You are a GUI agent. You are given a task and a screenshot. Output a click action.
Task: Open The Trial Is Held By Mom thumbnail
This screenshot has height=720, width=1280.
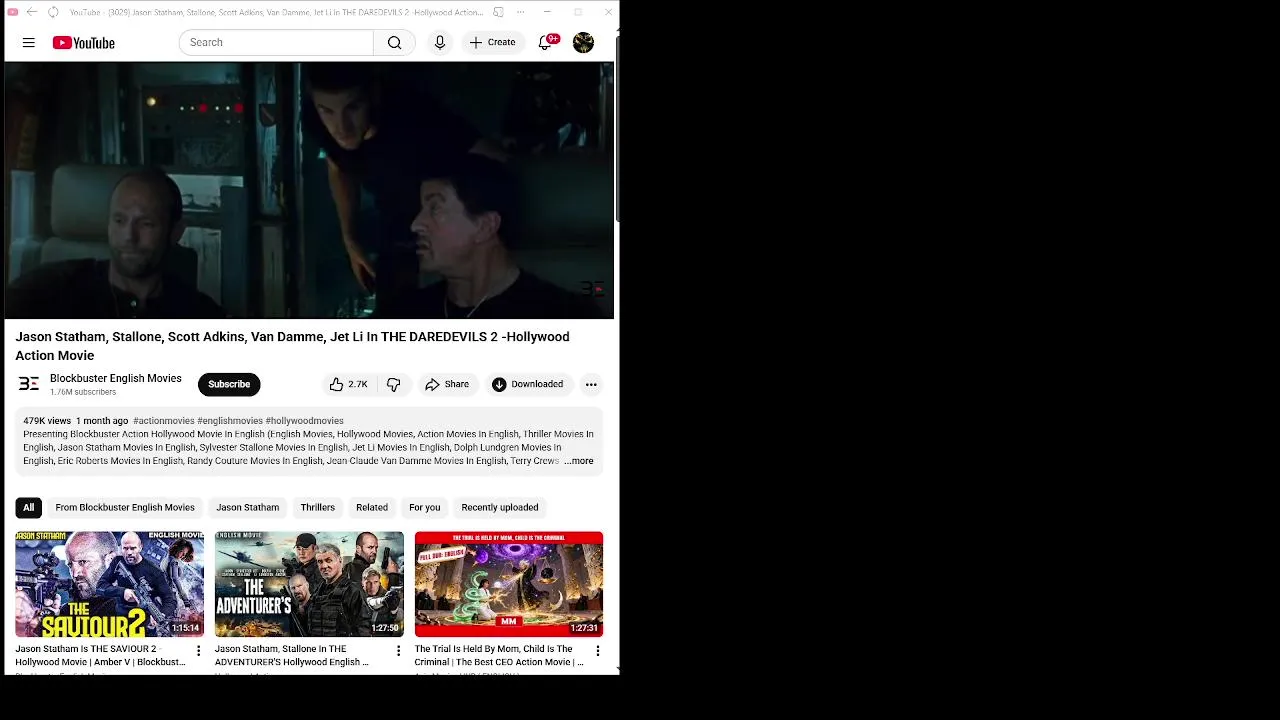pyautogui.click(x=509, y=584)
